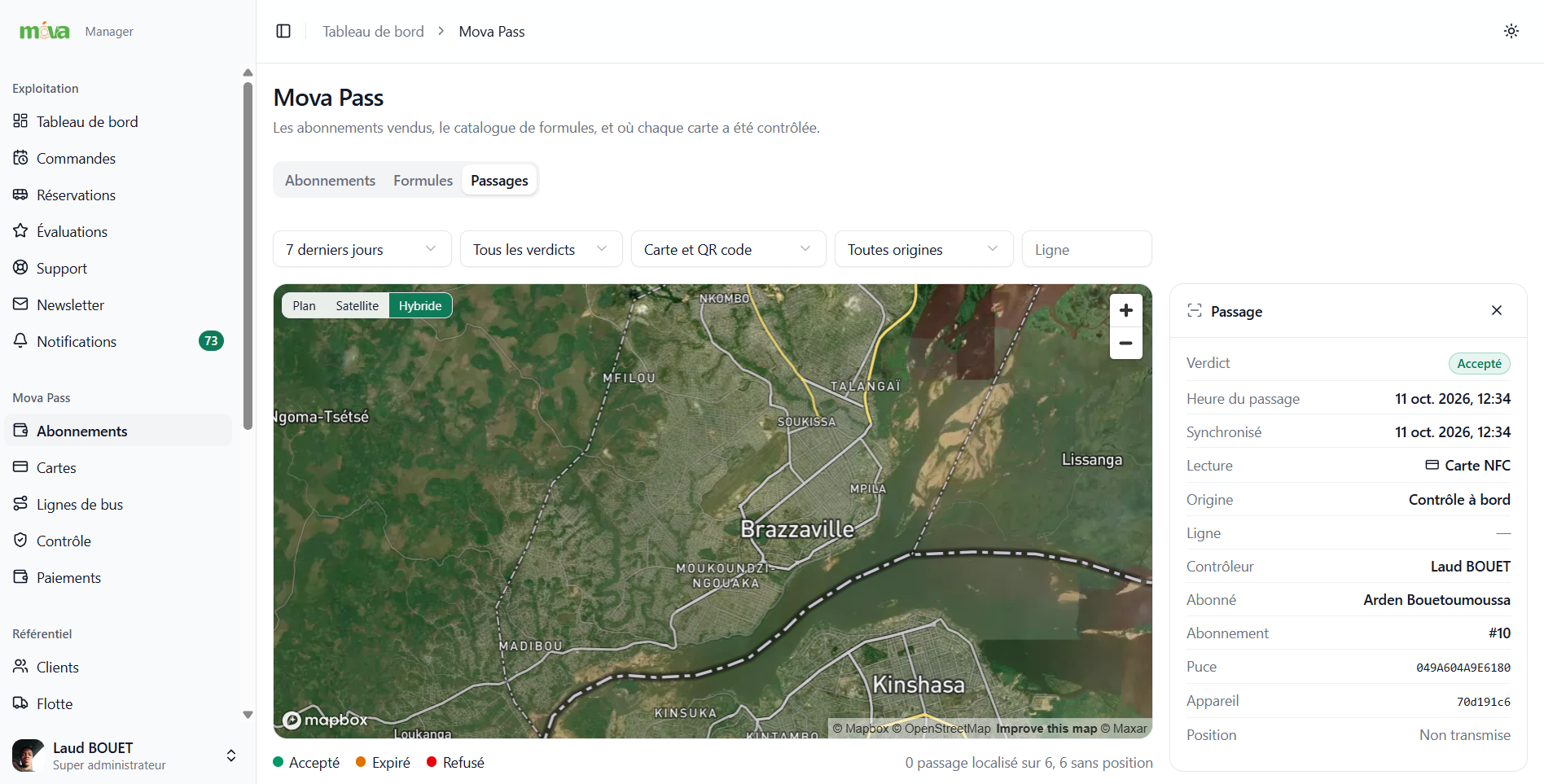Click the OpenStreetMap attribution link

coord(941,729)
